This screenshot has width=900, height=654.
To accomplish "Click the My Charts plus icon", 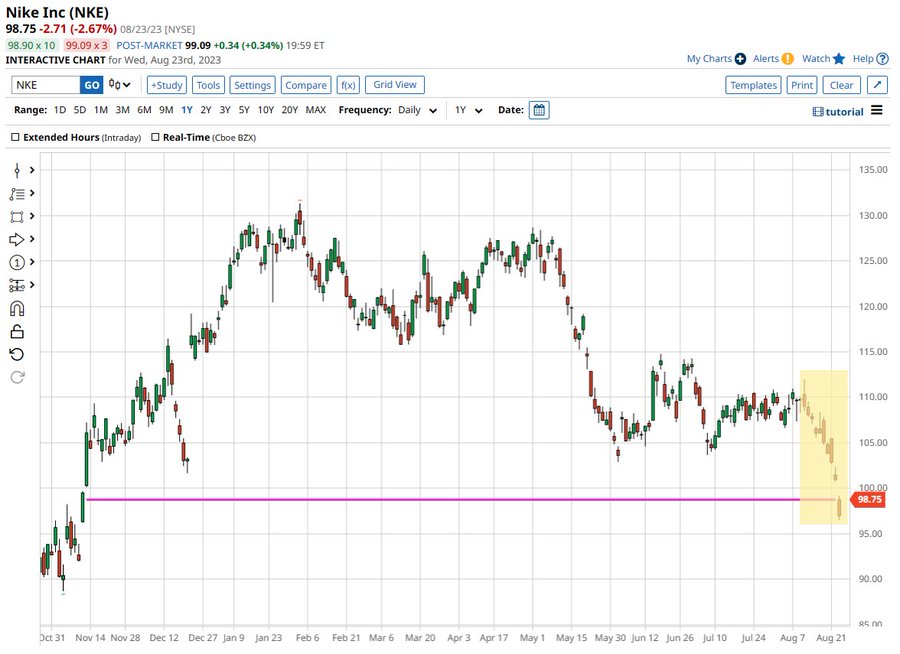I will pos(740,59).
